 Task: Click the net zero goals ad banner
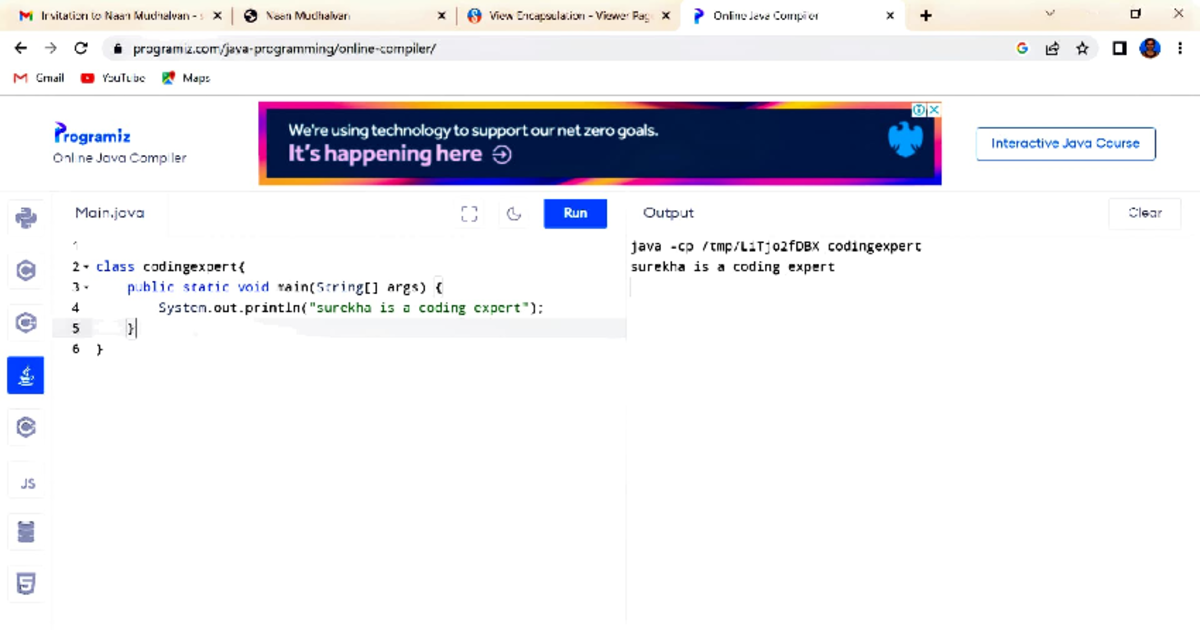pos(599,143)
